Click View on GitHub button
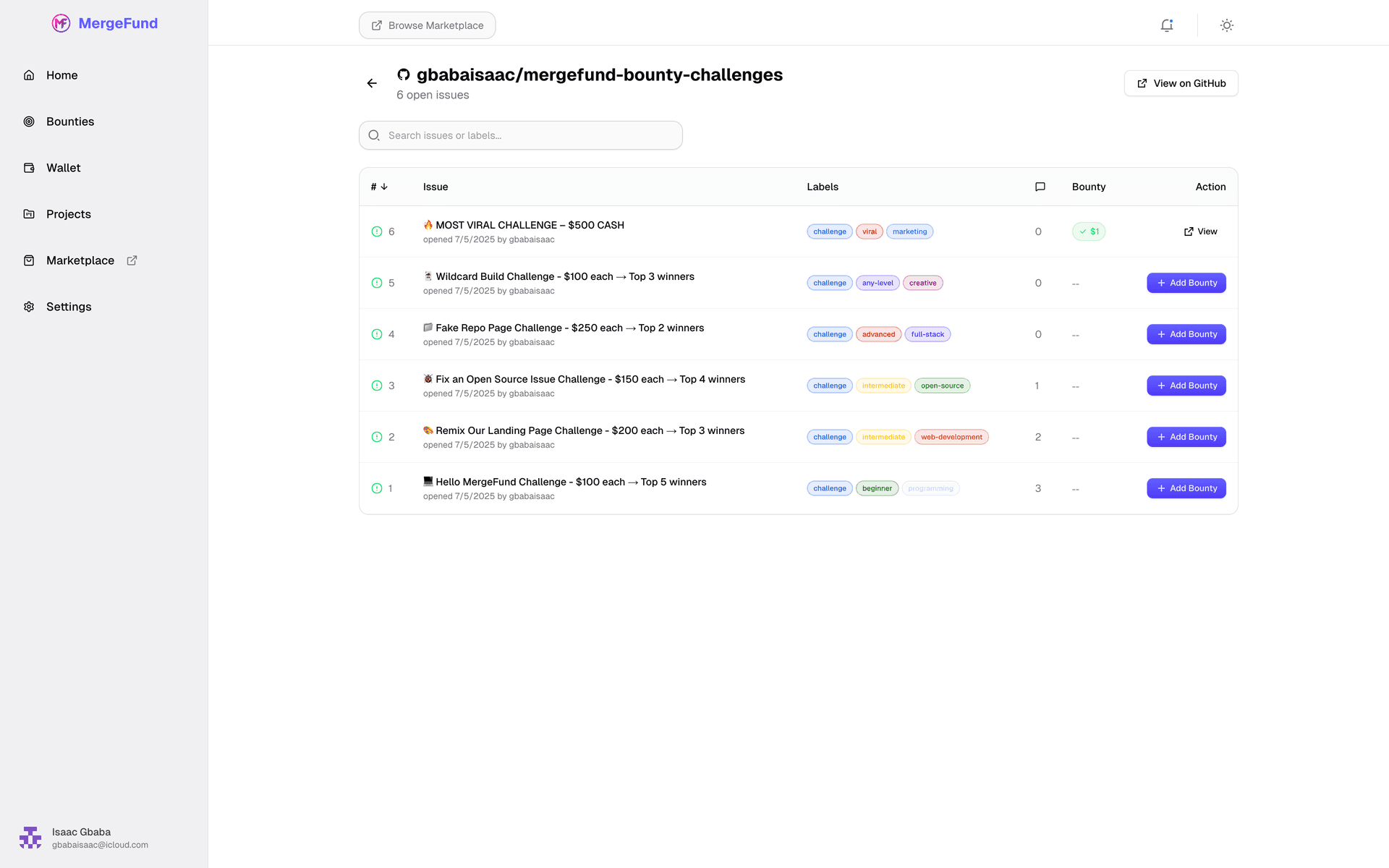Viewport: 1389px width, 868px height. (1181, 83)
